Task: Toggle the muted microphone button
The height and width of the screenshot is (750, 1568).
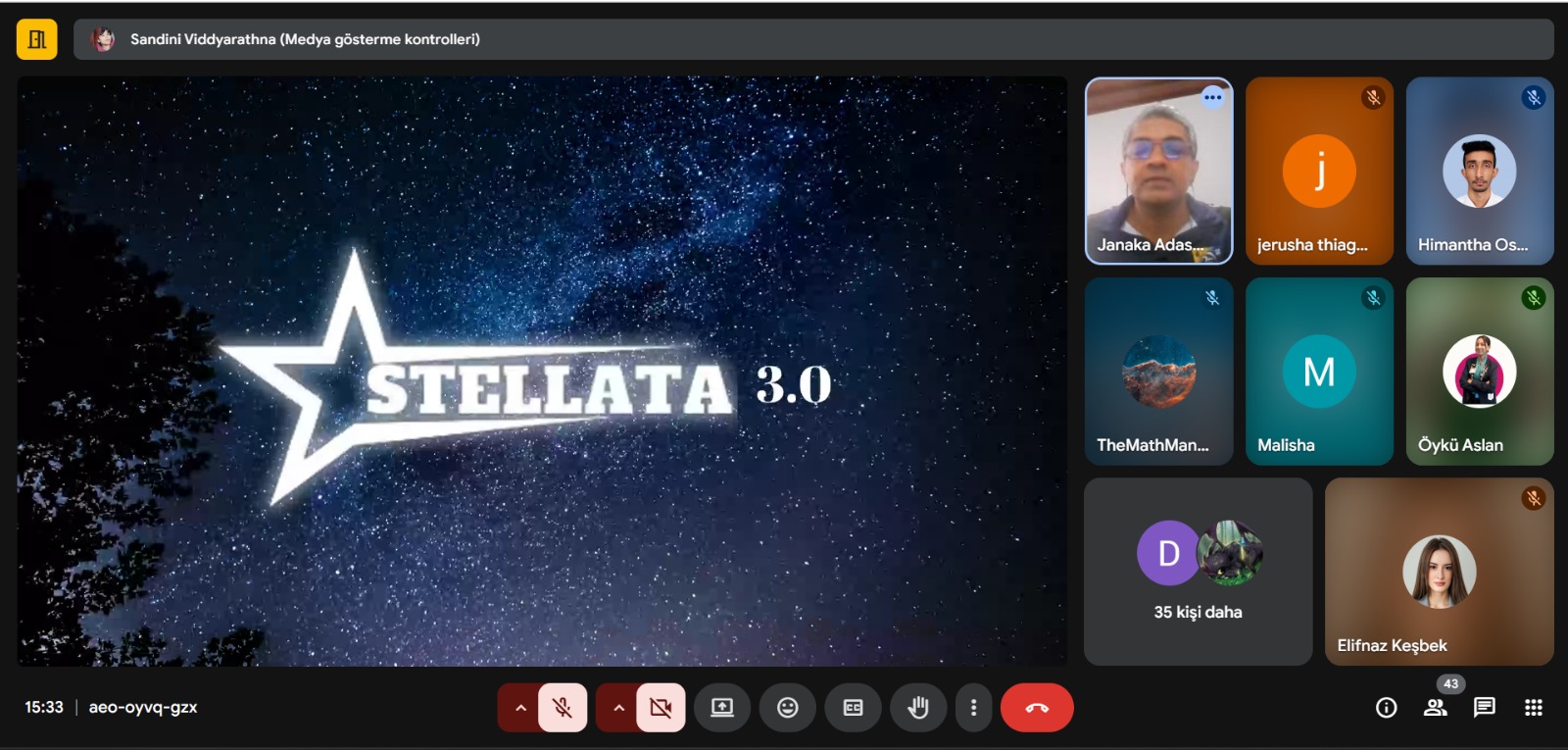Action: pos(563,708)
